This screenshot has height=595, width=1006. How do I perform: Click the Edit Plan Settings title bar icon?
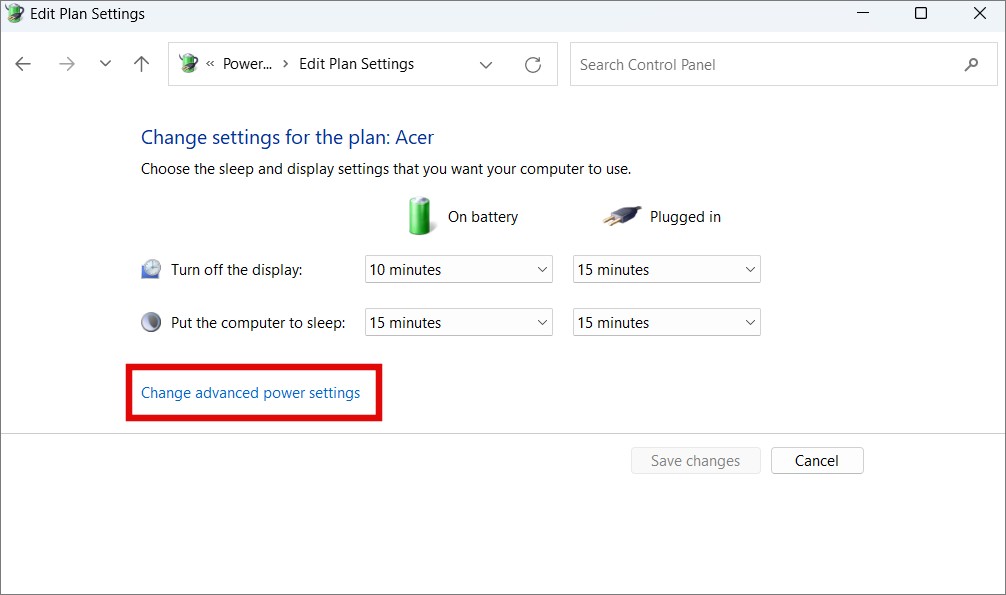(x=15, y=13)
